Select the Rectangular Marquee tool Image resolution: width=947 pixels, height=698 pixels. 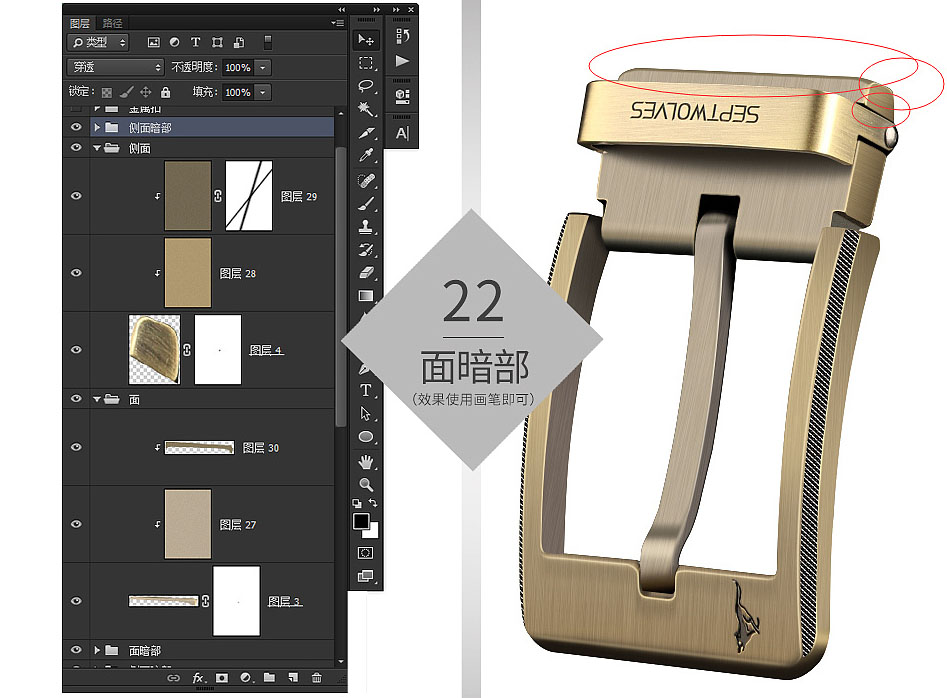(x=366, y=63)
